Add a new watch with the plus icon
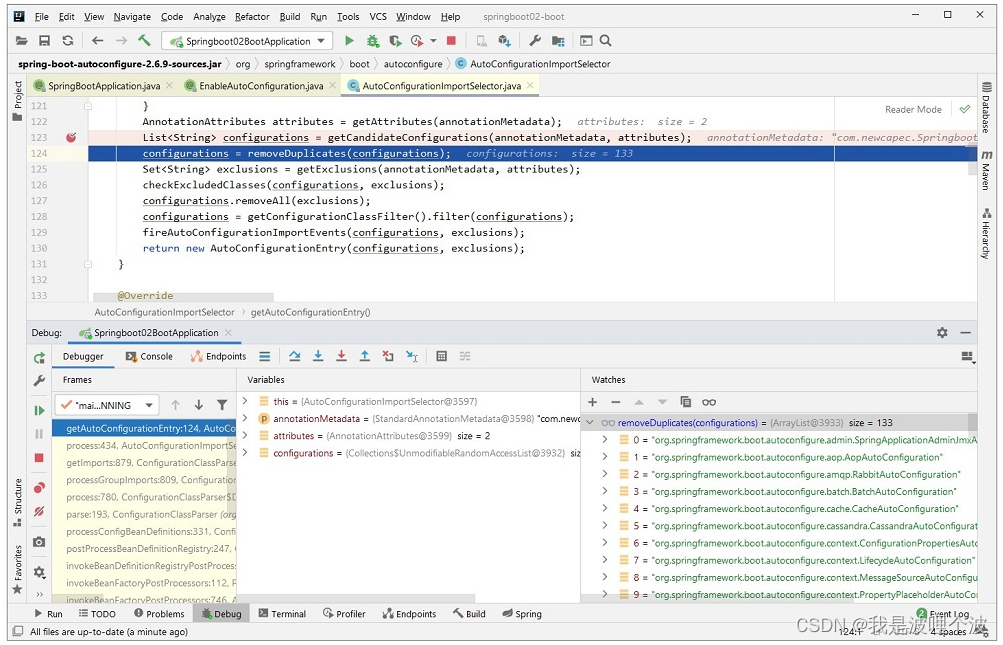This screenshot has width=1003, height=645. pyautogui.click(x=592, y=402)
